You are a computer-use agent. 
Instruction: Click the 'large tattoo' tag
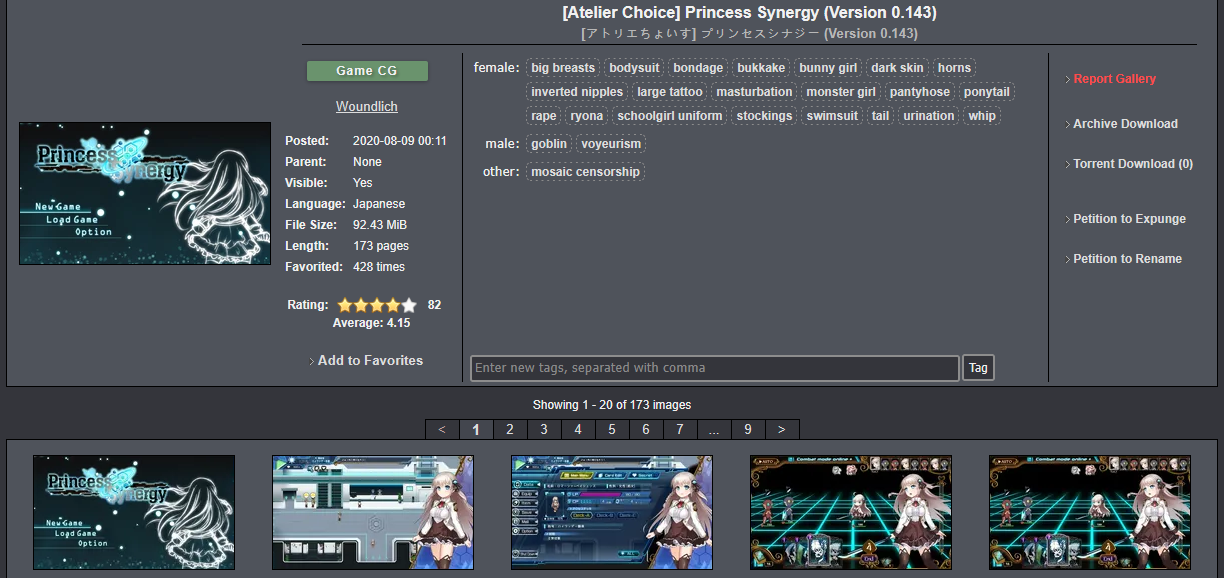click(x=670, y=92)
